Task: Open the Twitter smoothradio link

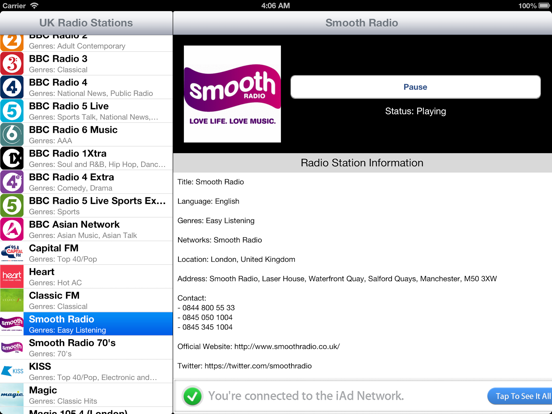Action: [258, 366]
